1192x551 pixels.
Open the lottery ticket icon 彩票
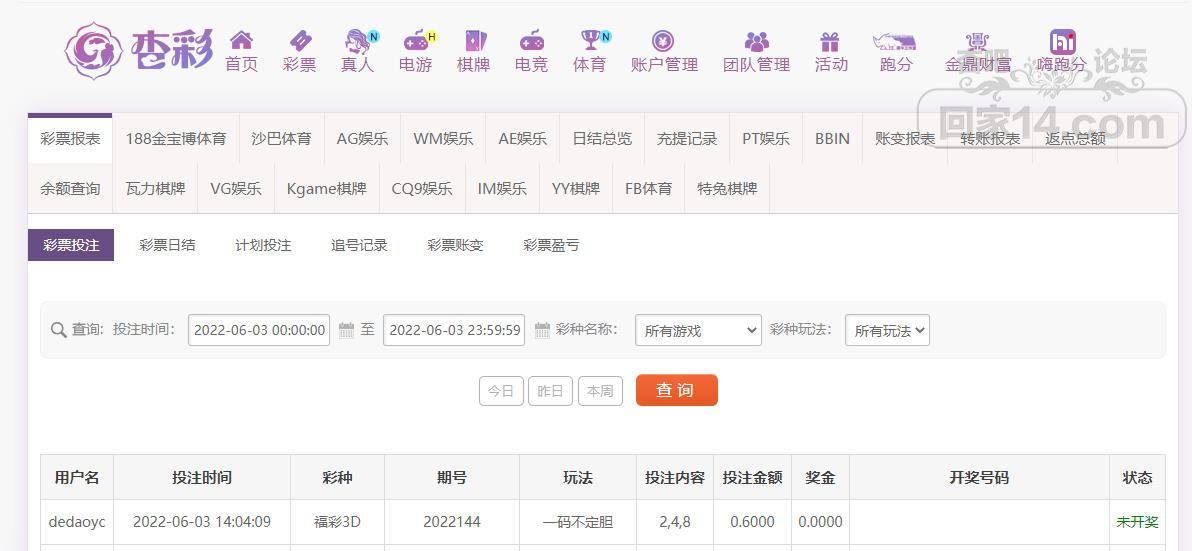coord(299,41)
